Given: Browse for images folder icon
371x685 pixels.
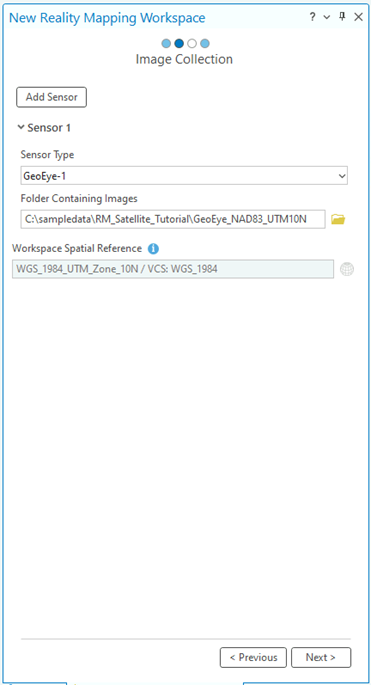Looking at the screenshot, I should [x=338, y=219].
